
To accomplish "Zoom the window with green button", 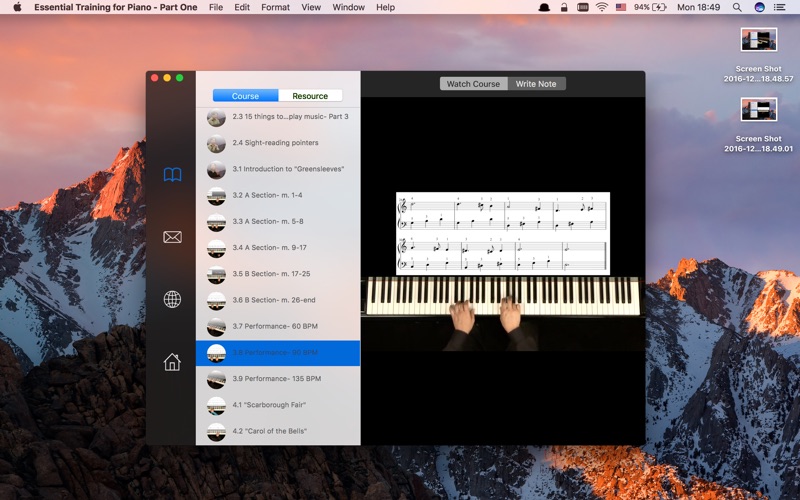I will click(180, 78).
